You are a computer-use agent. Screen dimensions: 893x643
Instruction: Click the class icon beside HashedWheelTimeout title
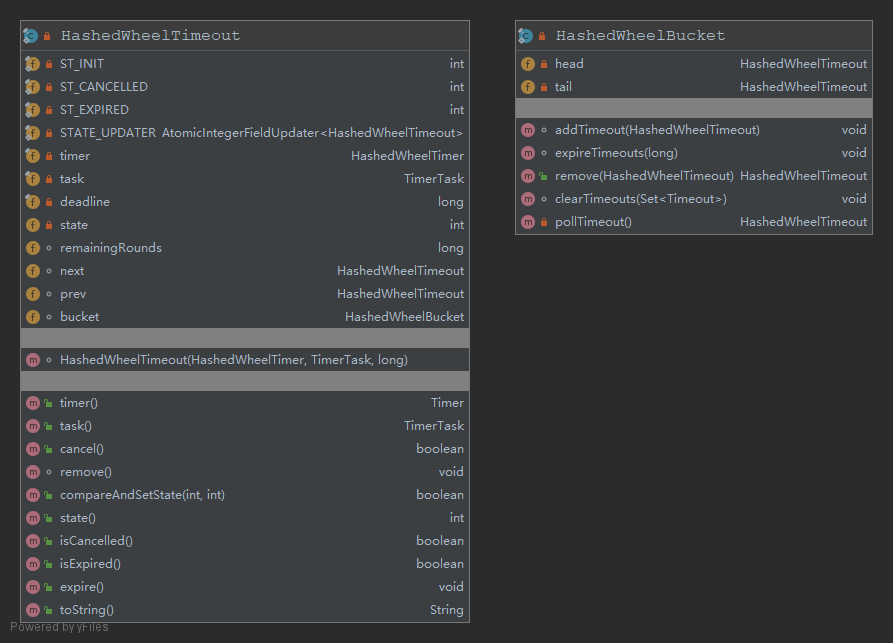[31, 36]
